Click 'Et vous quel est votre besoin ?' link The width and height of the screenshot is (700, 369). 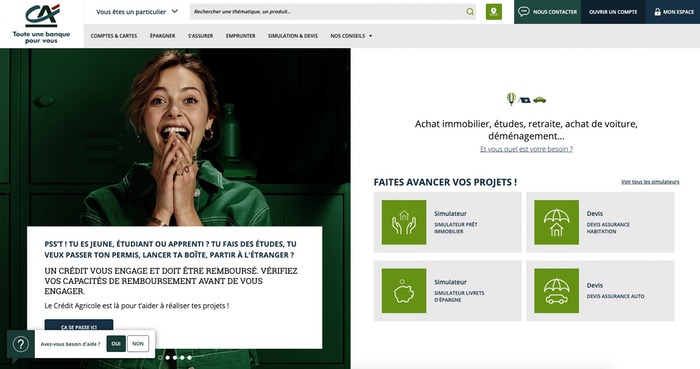click(526, 149)
